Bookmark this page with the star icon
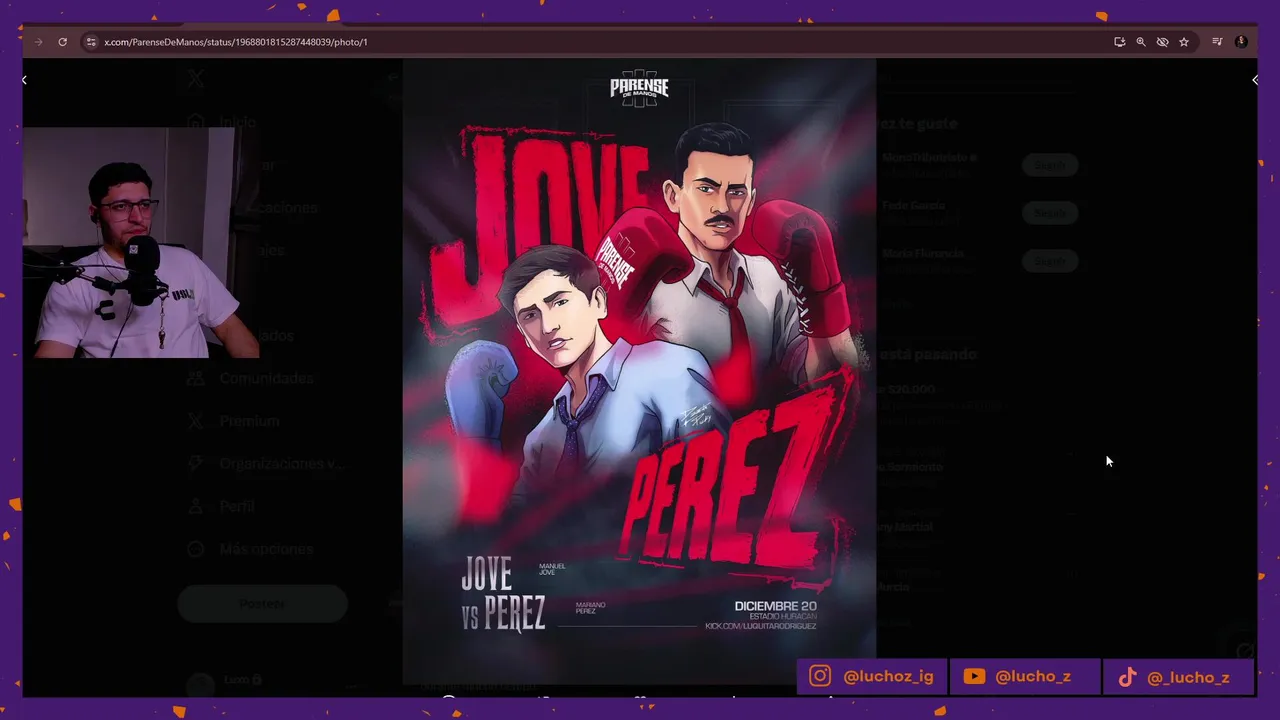 (1184, 42)
